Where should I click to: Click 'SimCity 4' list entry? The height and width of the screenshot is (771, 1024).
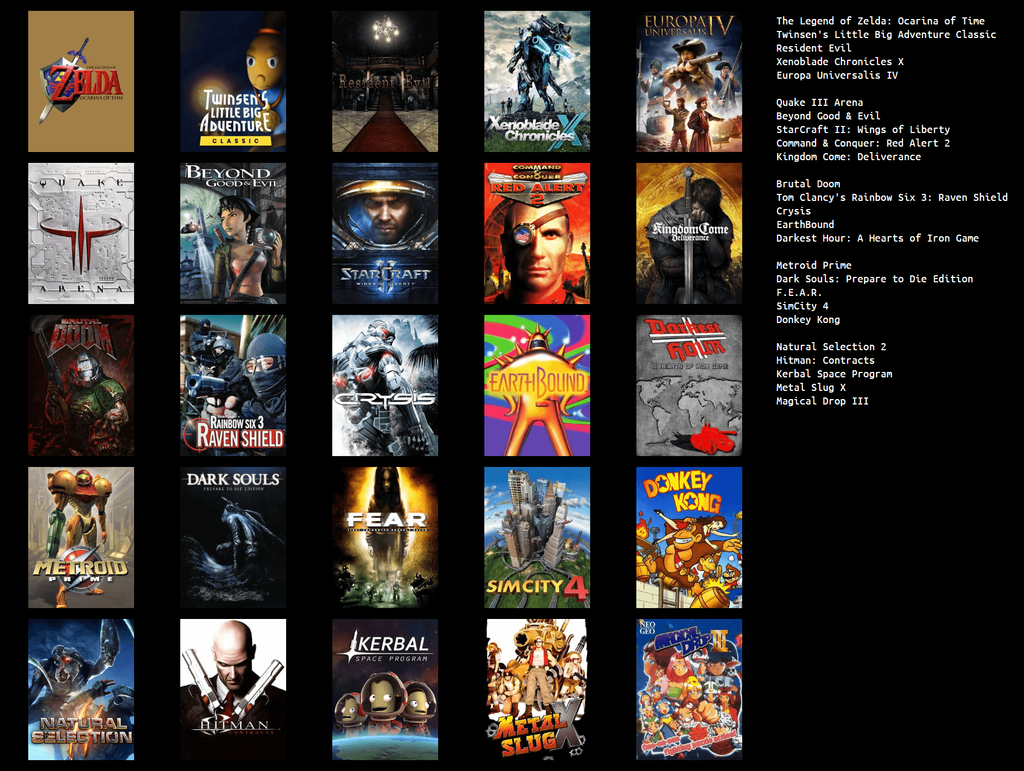[802, 306]
